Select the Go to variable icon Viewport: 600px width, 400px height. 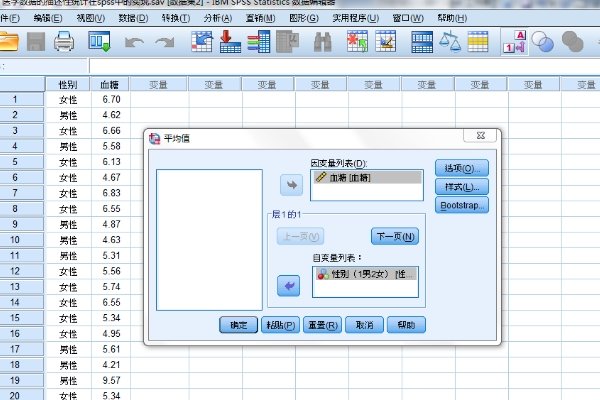click(x=230, y=41)
